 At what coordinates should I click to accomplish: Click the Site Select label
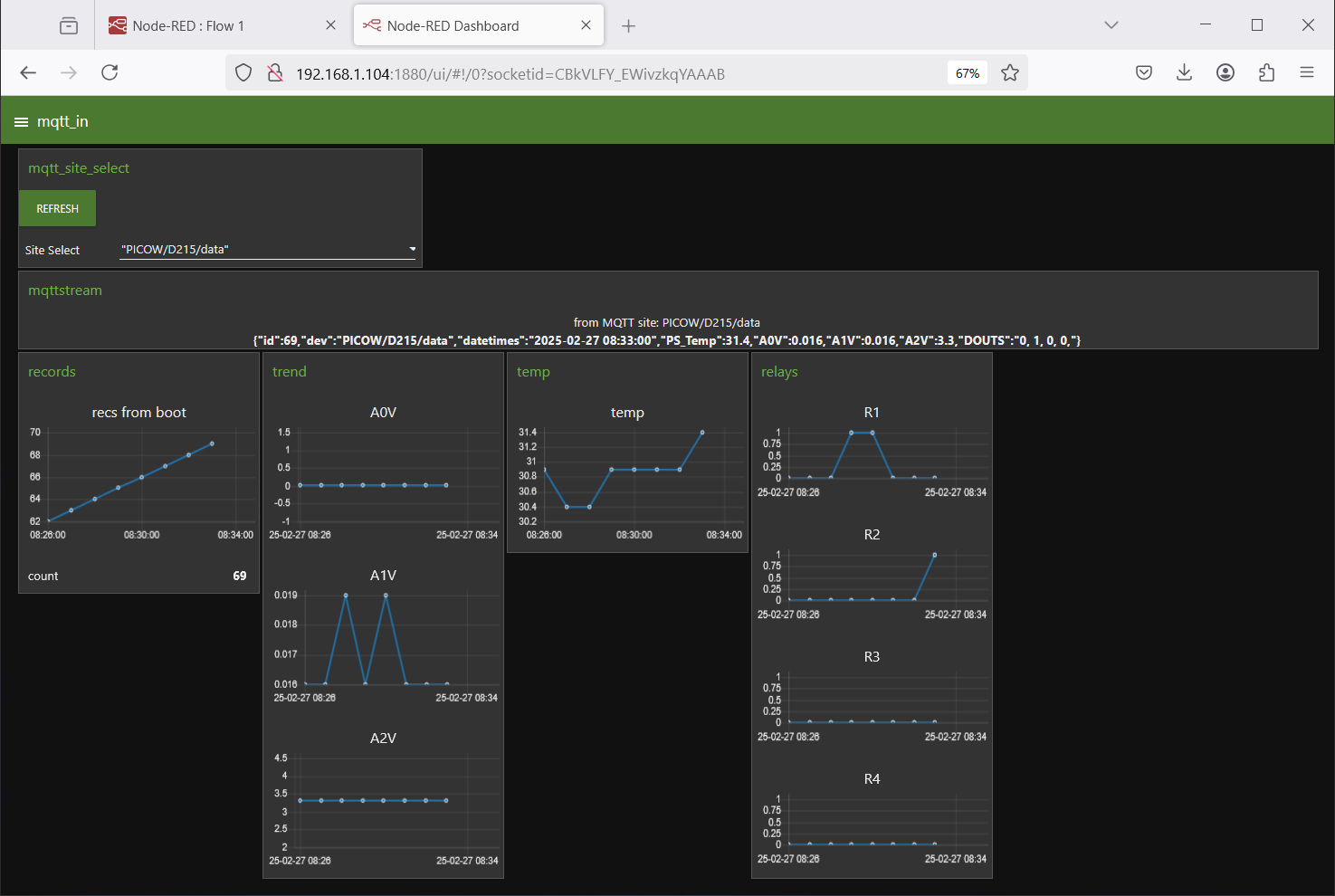point(52,250)
